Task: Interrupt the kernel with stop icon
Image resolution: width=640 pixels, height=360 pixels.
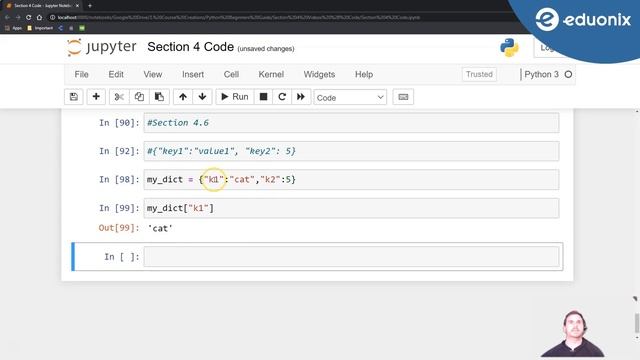Action: [x=263, y=97]
